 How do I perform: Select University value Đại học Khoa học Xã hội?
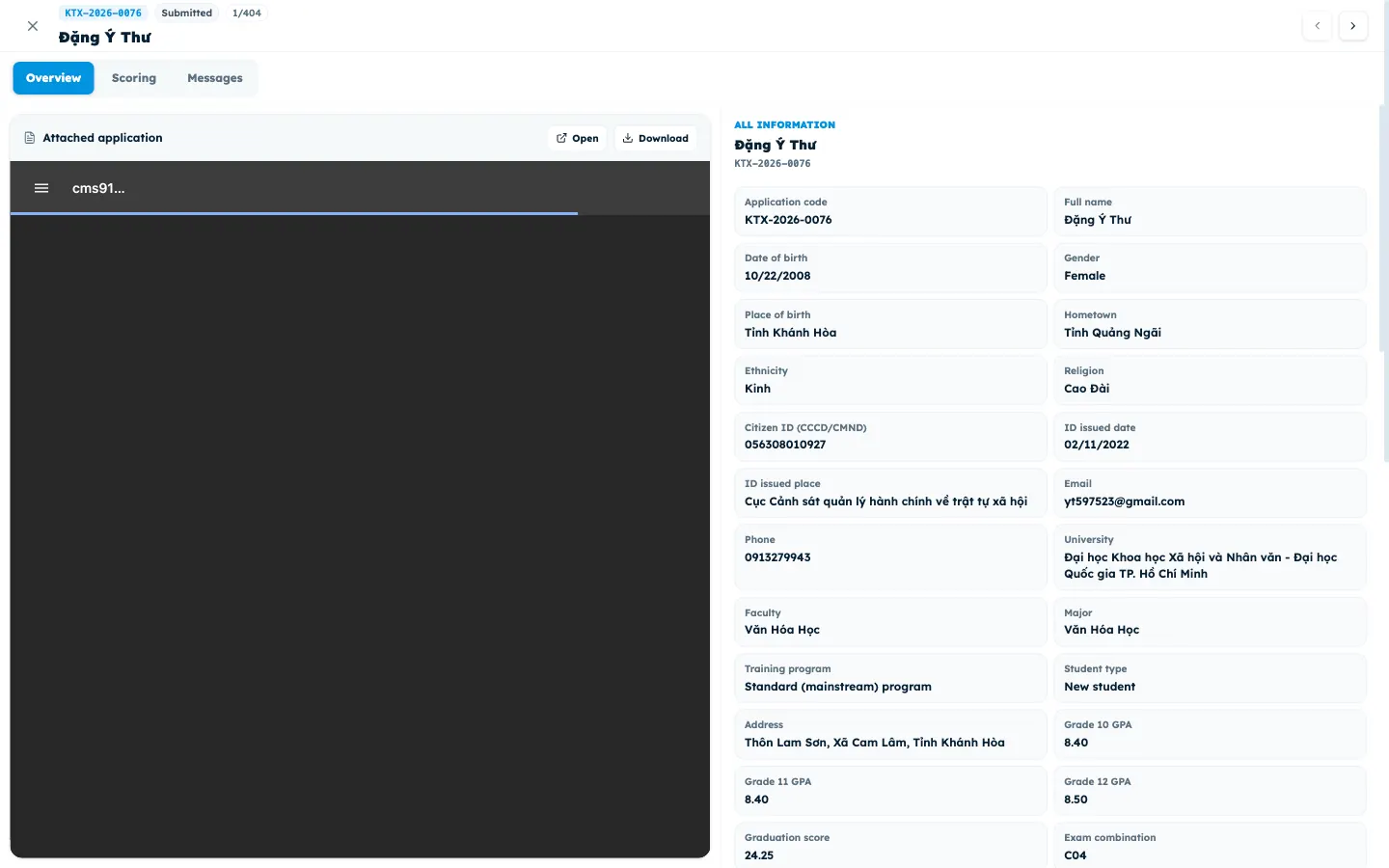pyautogui.click(x=1200, y=565)
